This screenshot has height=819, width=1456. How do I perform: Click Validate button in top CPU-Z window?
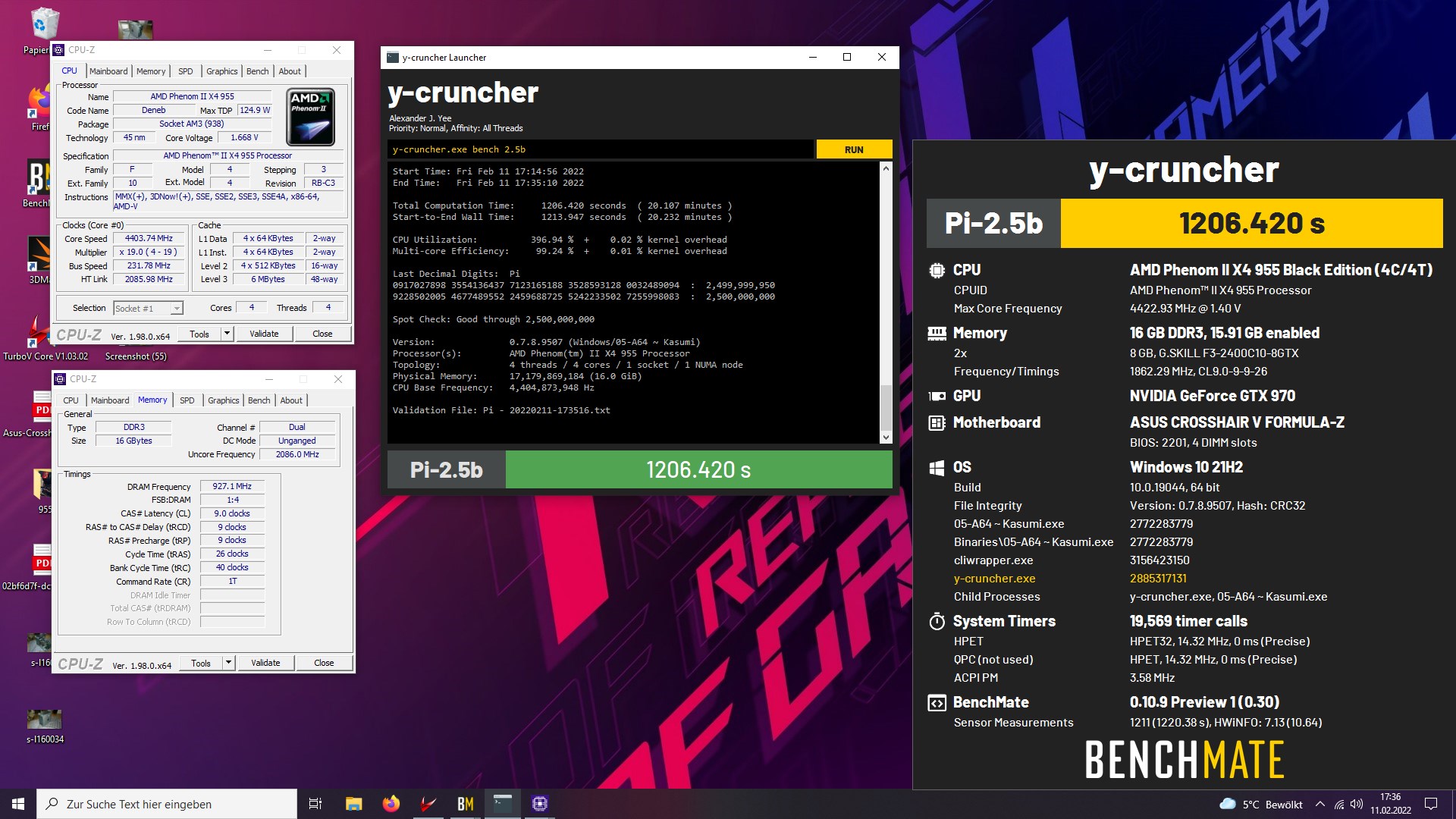[x=264, y=334]
